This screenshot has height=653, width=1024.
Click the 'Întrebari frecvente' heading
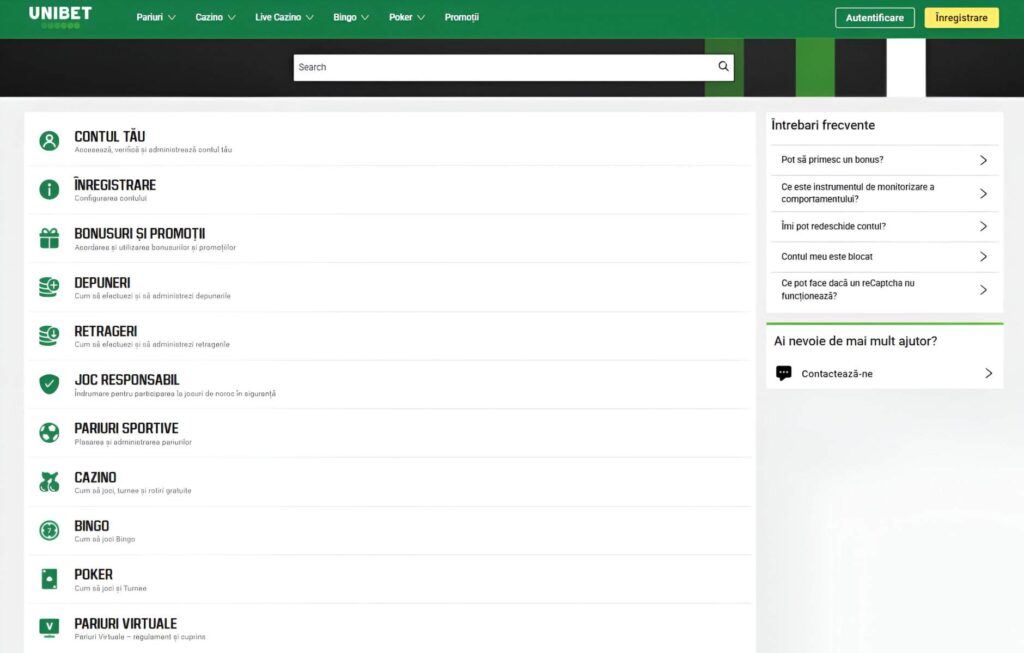tap(823, 125)
